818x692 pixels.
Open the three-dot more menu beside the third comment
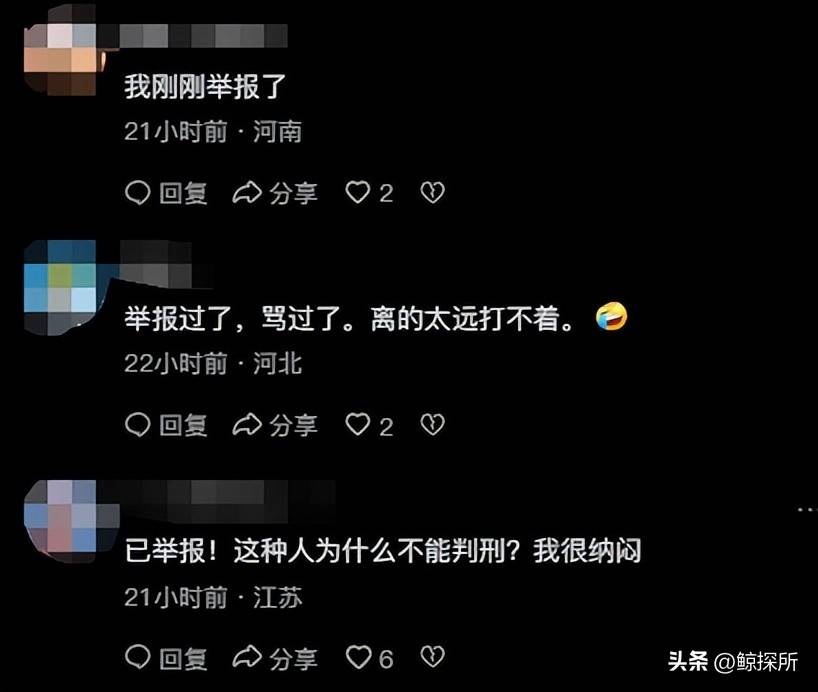click(x=806, y=509)
